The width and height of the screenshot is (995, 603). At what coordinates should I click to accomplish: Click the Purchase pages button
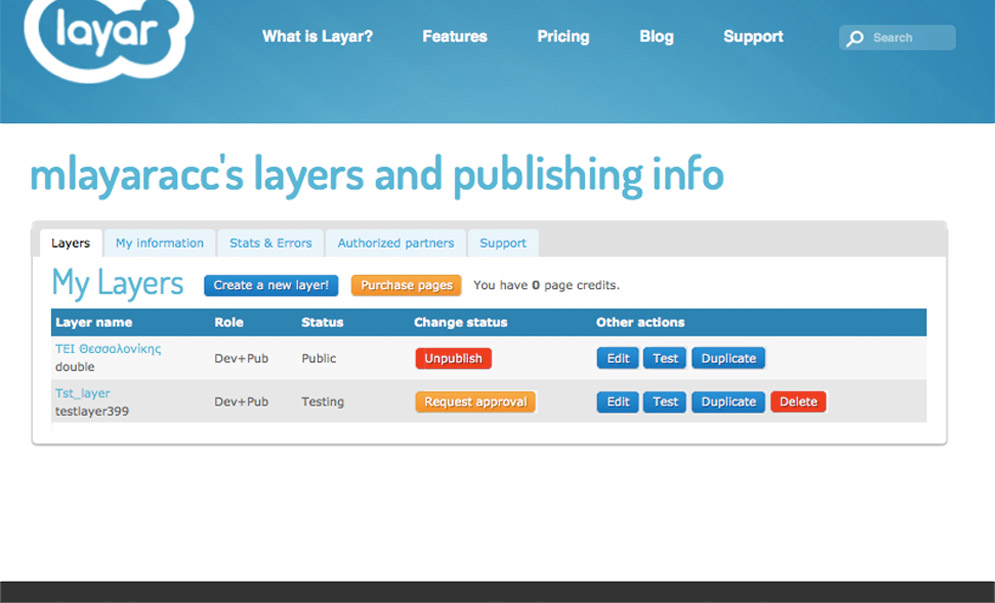[407, 286]
